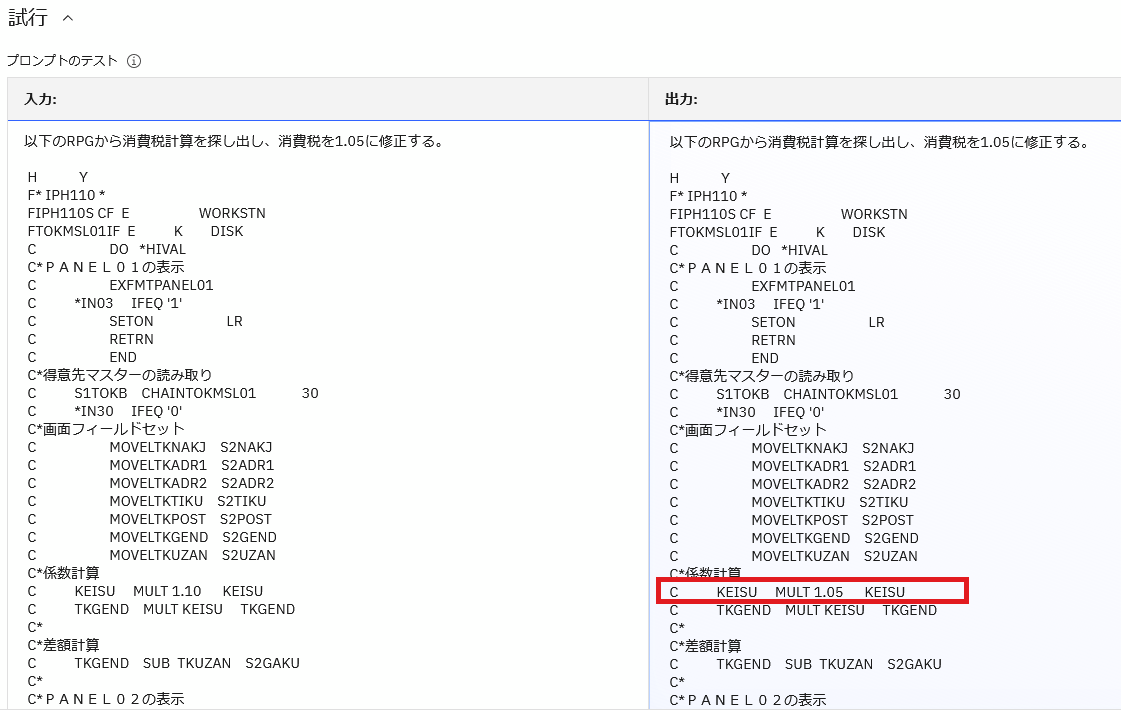Select output comment 'C*得意先マスターの読み取り'

tap(761, 377)
